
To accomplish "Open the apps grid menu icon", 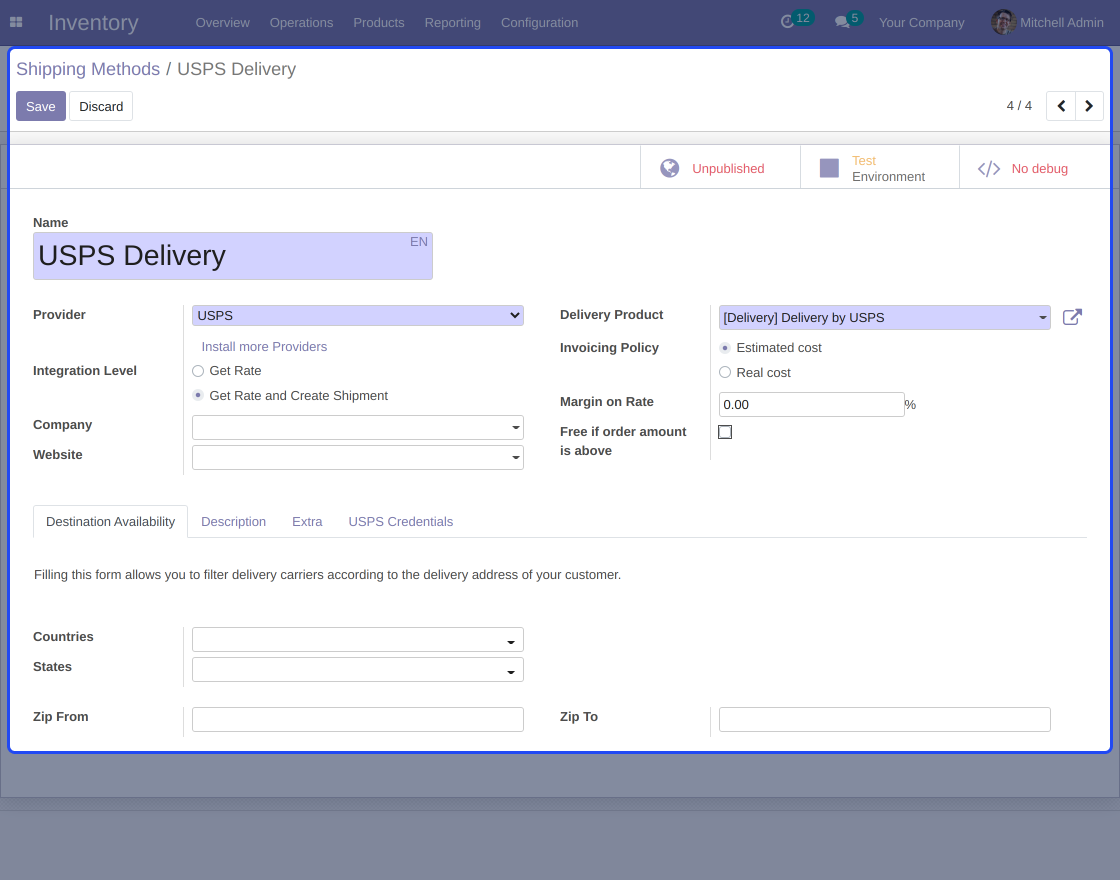I will coord(16,22).
